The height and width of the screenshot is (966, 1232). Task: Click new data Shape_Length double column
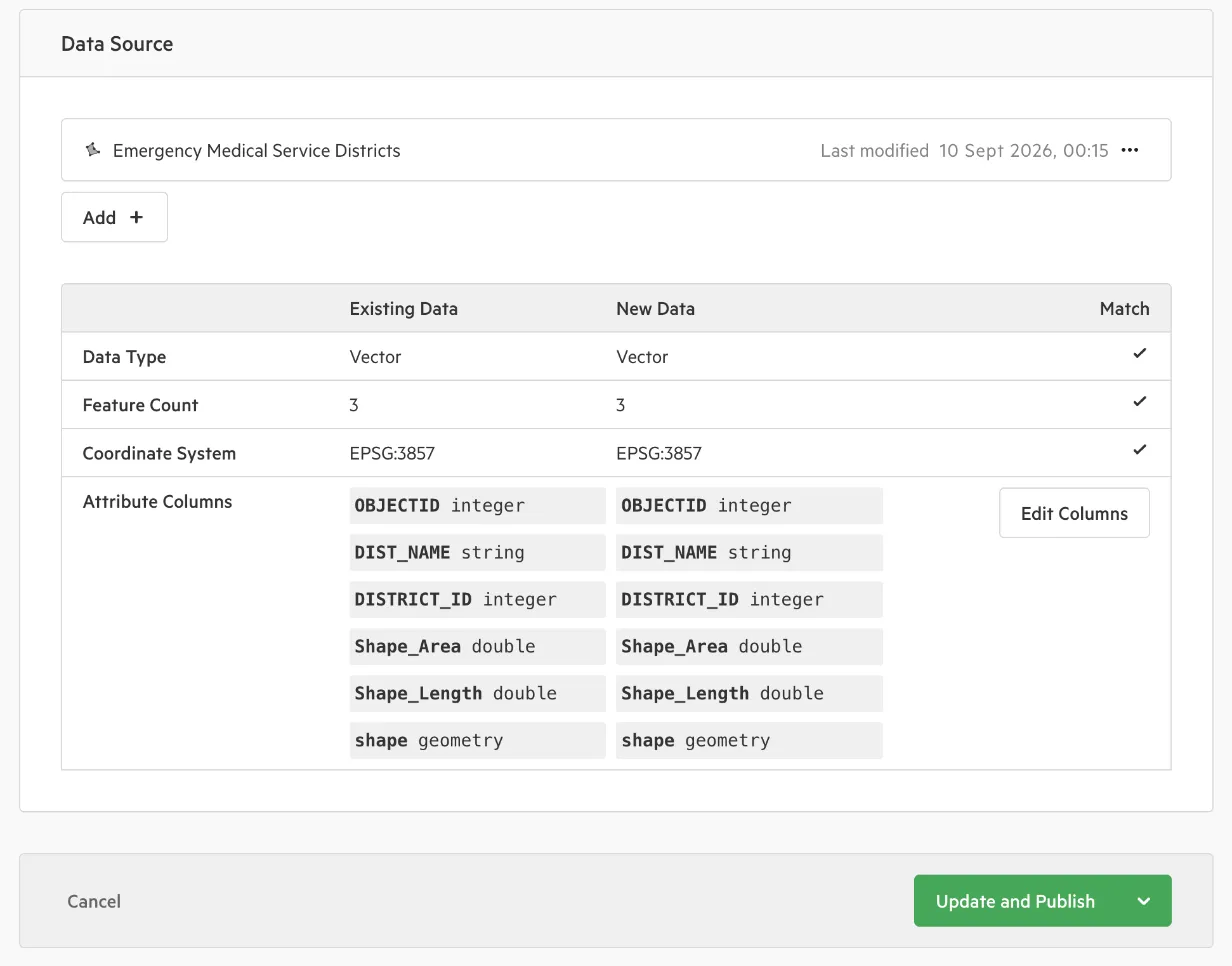749,694
